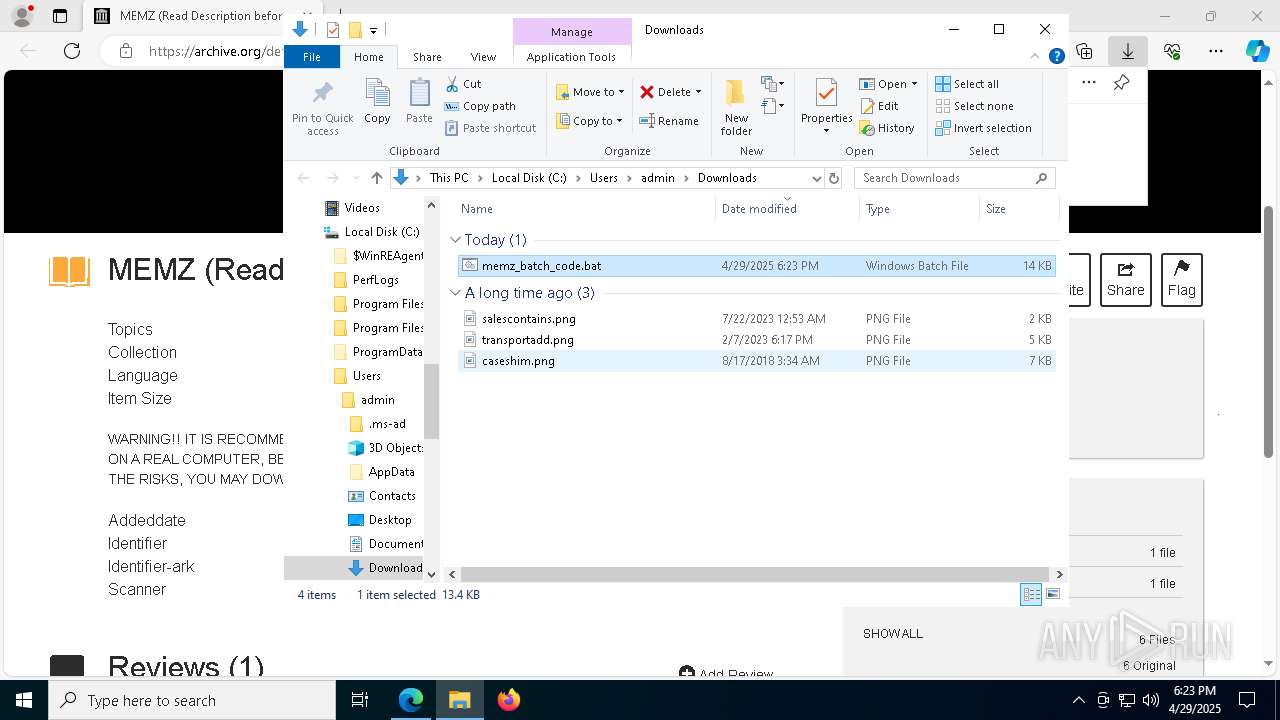Open Recent locations dropdown arrow
This screenshot has width=1280, height=720.
click(x=356, y=178)
